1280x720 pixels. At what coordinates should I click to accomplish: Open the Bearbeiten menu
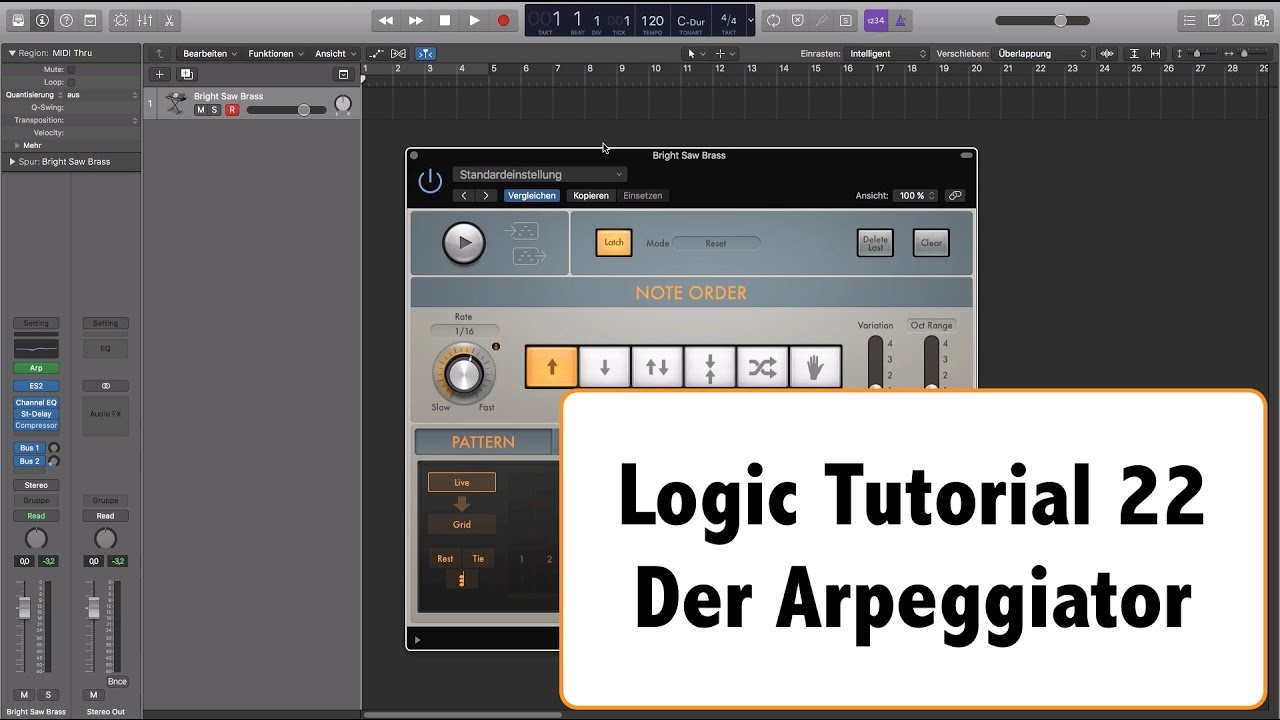click(210, 54)
